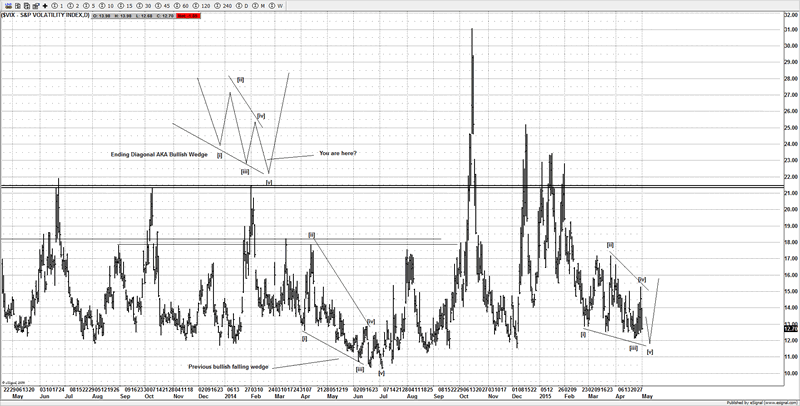The width and height of the screenshot is (800, 406).
Task: Set the 30-minute interval
Action: click(143, 6)
